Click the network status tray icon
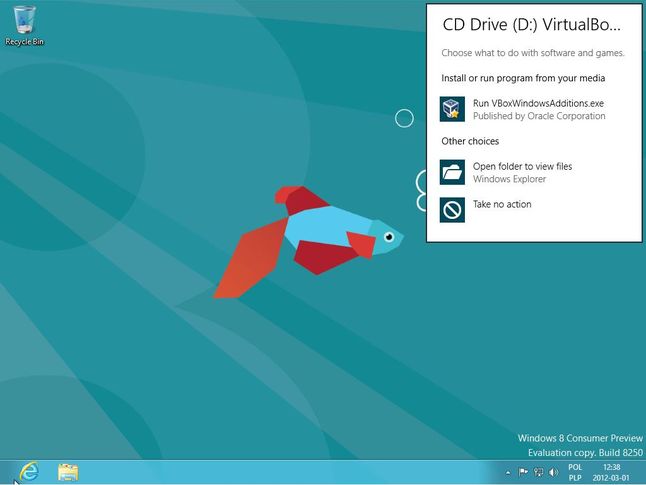646x485 pixels. [x=538, y=472]
